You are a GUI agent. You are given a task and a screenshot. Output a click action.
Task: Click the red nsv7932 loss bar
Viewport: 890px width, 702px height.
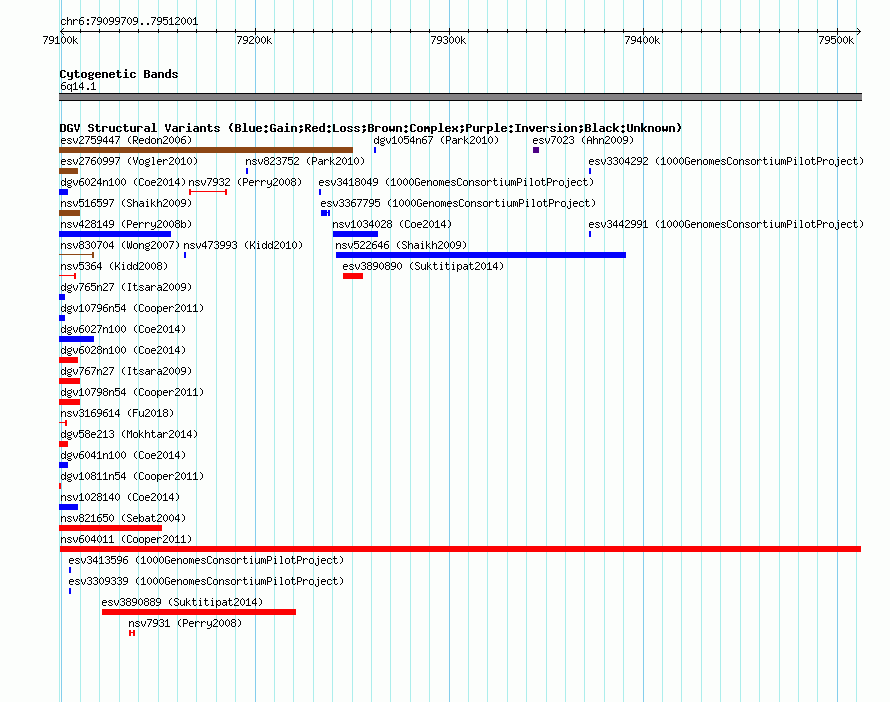(x=208, y=192)
